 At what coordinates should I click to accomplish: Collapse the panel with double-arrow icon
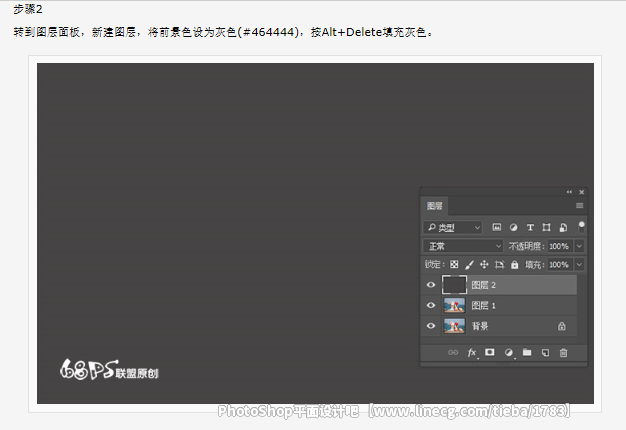tap(569, 192)
